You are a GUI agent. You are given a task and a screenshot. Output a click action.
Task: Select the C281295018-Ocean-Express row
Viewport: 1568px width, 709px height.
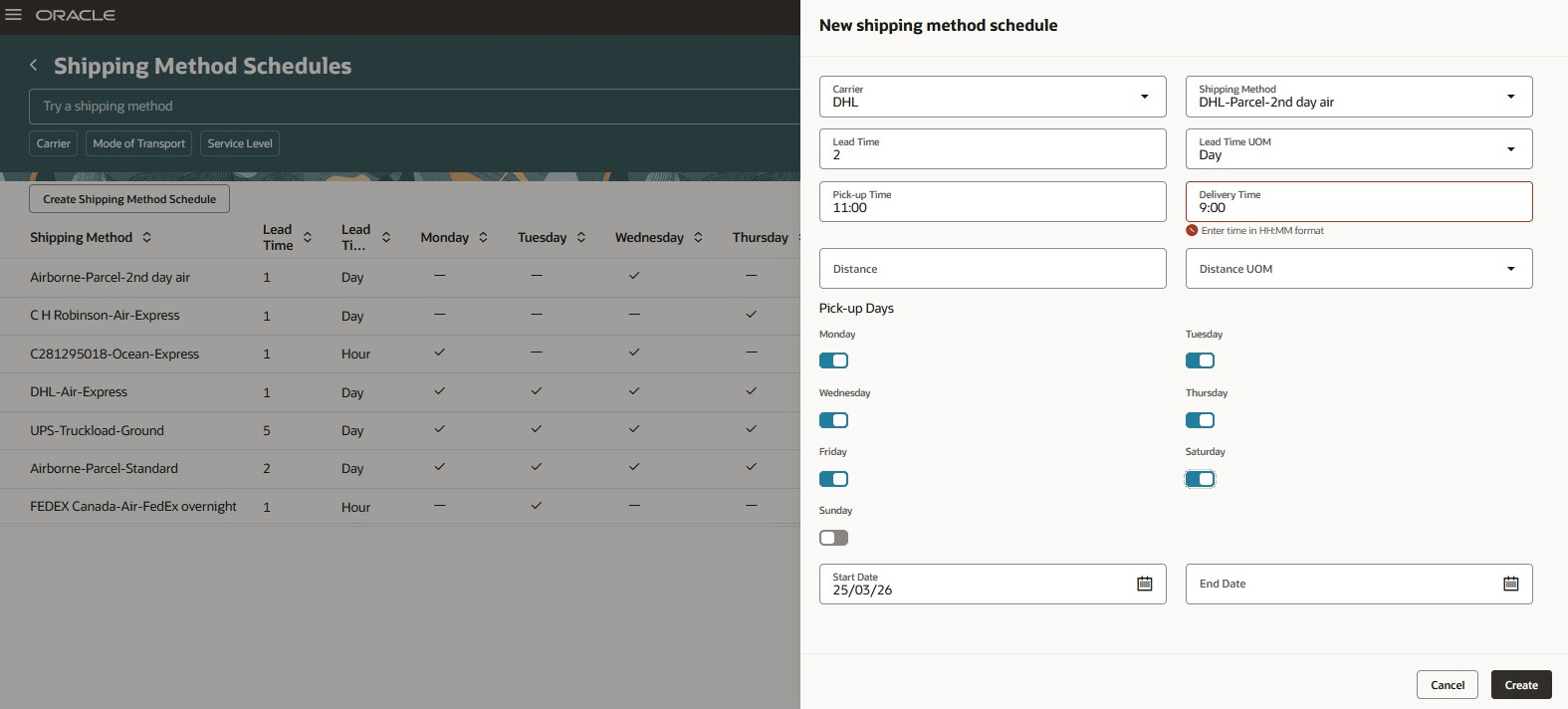(x=400, y=354)
